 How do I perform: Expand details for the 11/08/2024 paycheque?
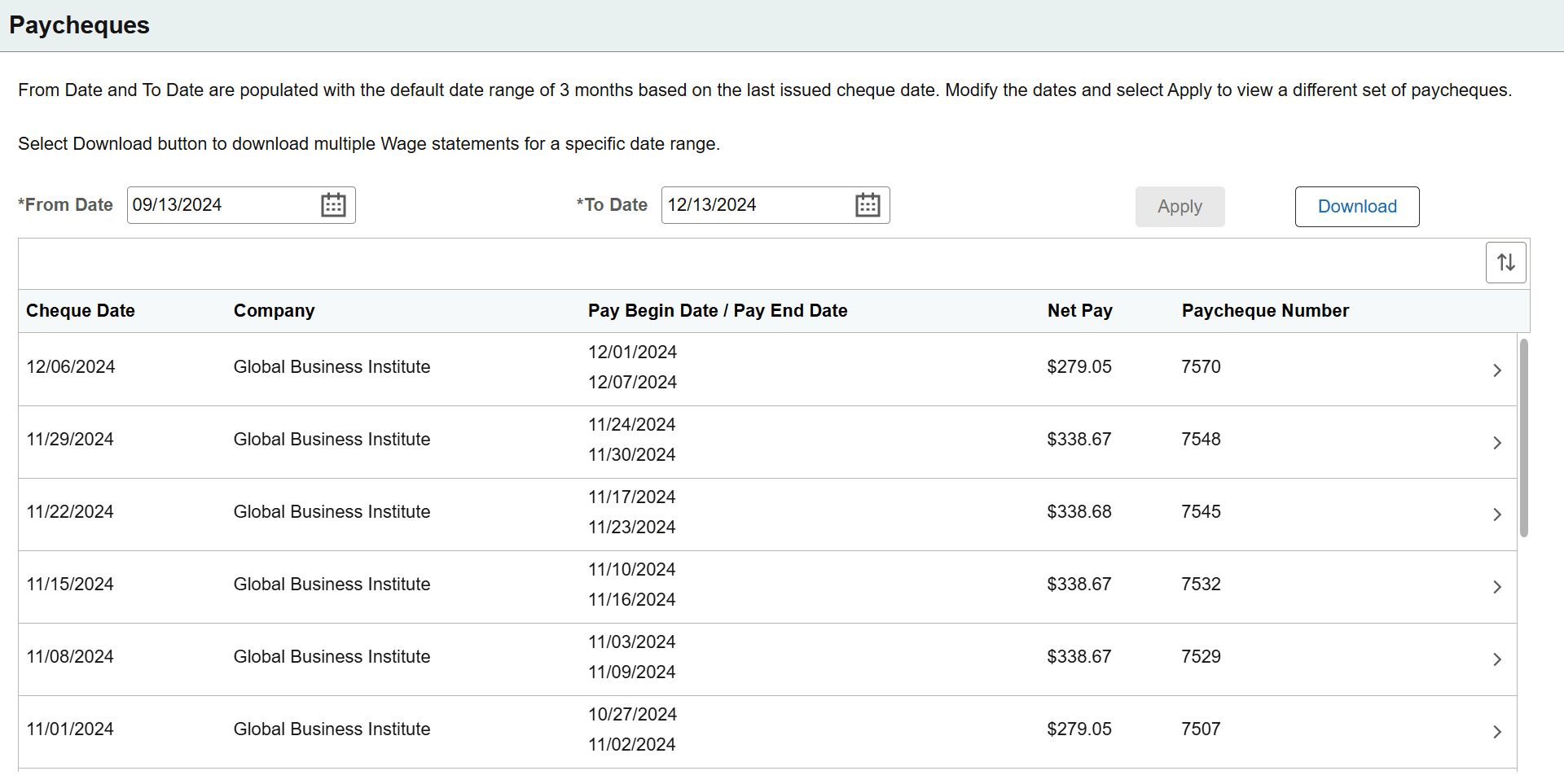1497,659
